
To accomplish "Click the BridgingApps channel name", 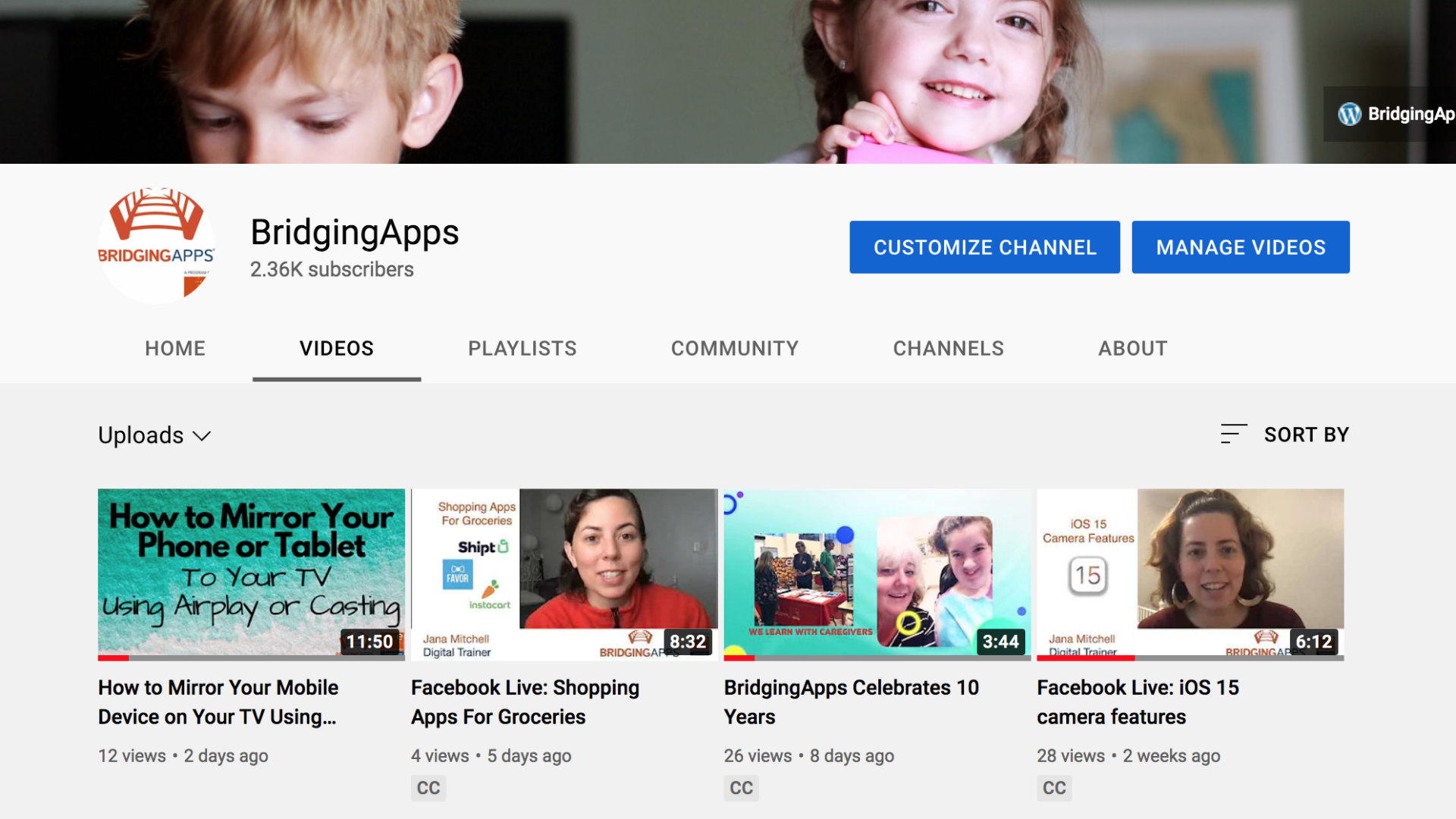I will pos(355,232).
